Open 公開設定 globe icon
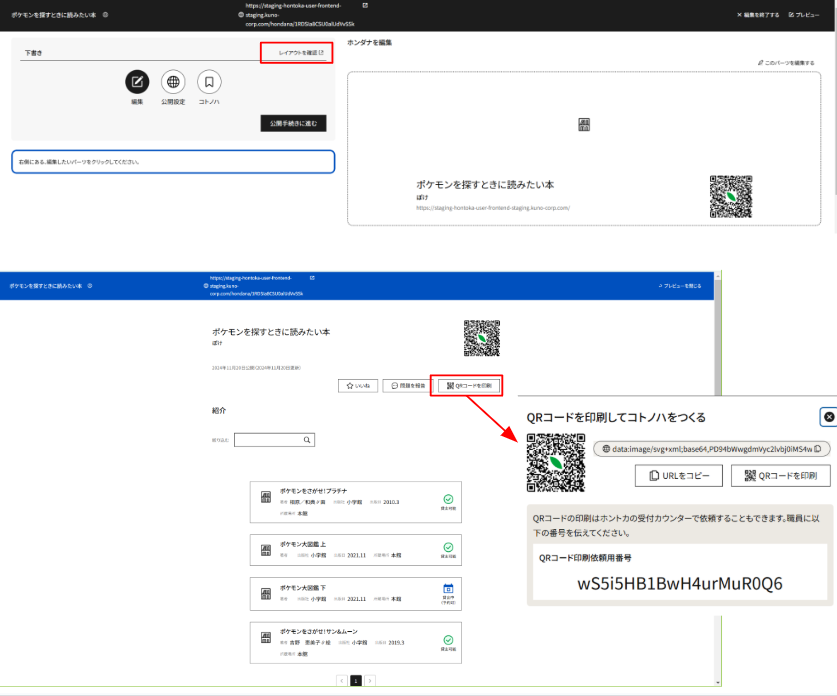The height and width of the screenshot is (696, 837). click(x=173, y=82)
